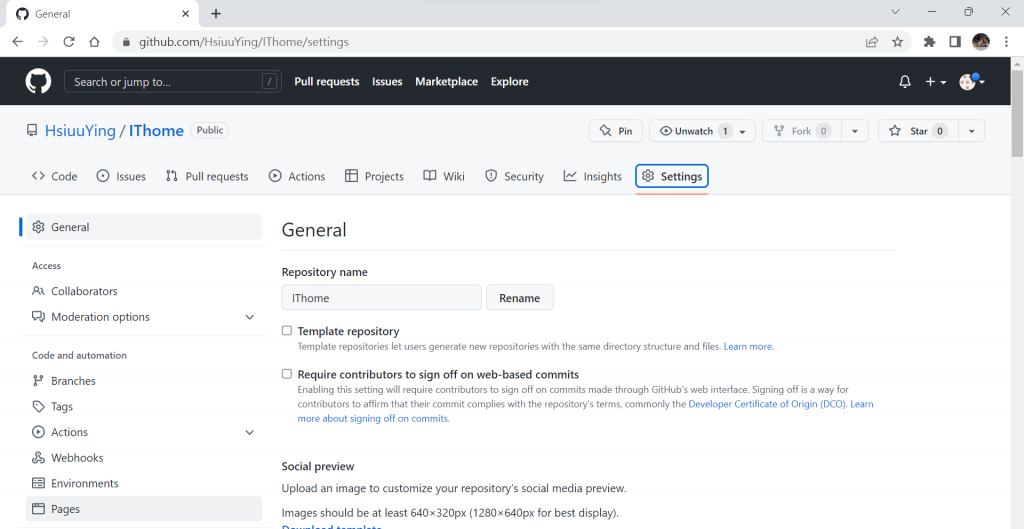Open the Developer Certificate of Origin link
The image size is (1024, 529).
click(x=767, y=404)
